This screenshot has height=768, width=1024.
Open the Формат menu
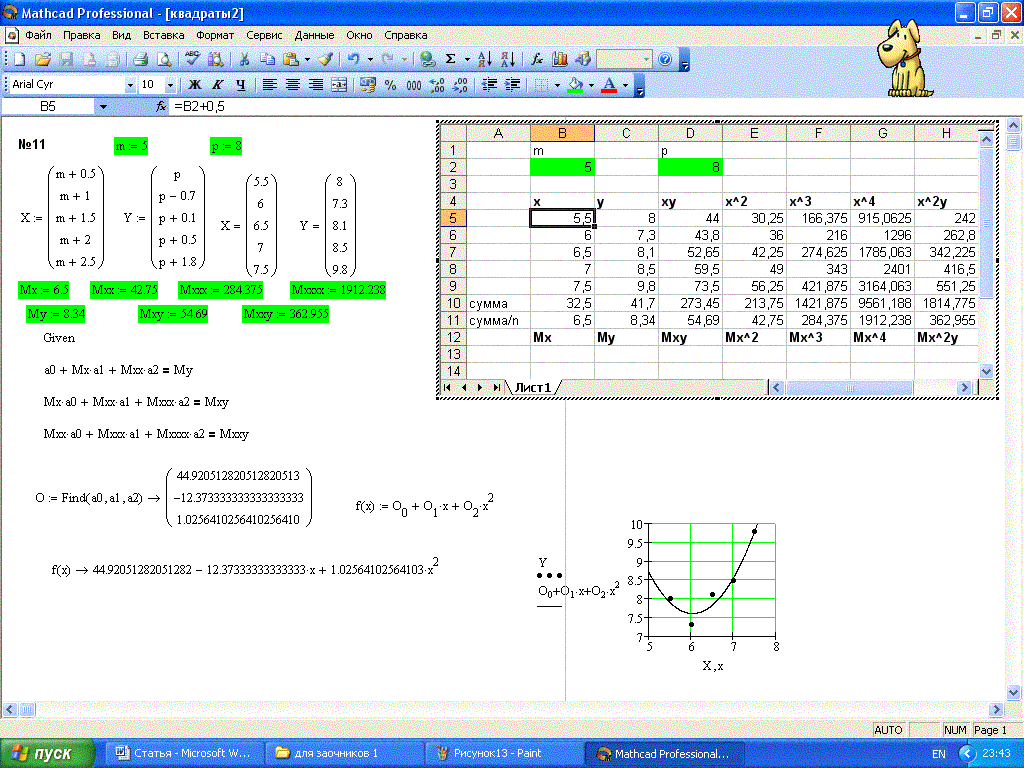coord(215,35)
